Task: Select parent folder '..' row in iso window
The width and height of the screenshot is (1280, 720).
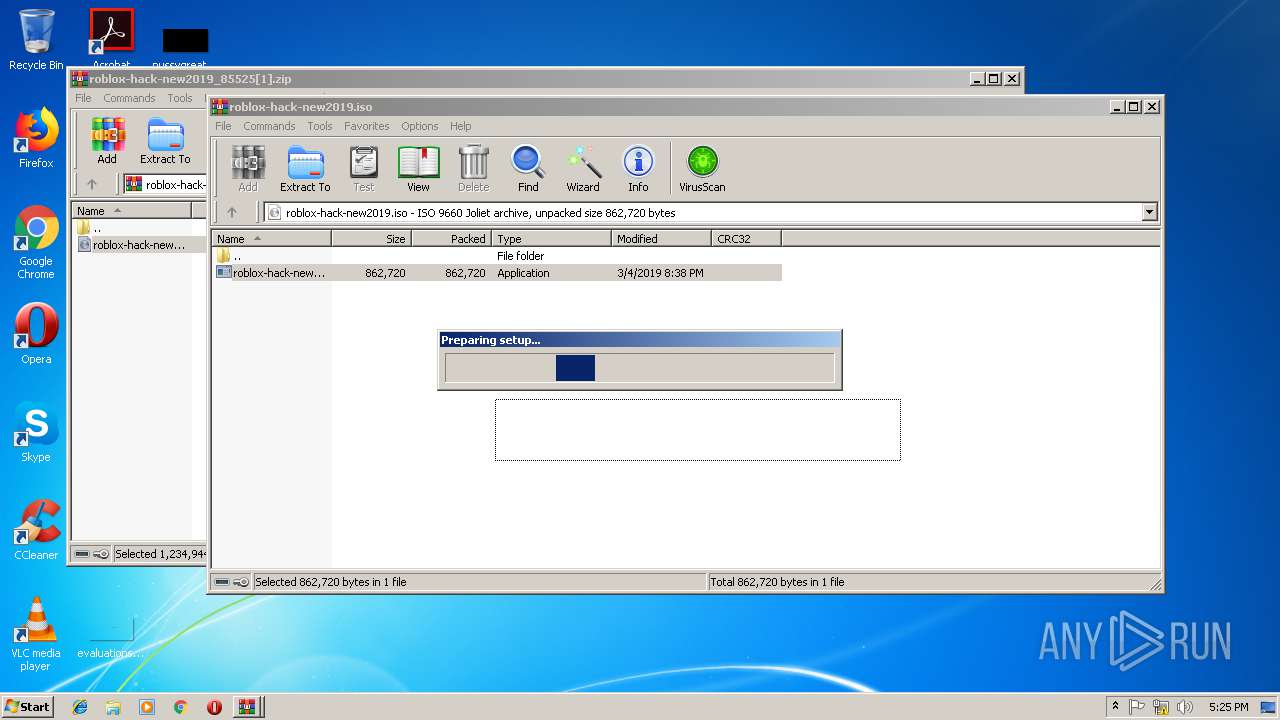Action: (x=497, y=256)
